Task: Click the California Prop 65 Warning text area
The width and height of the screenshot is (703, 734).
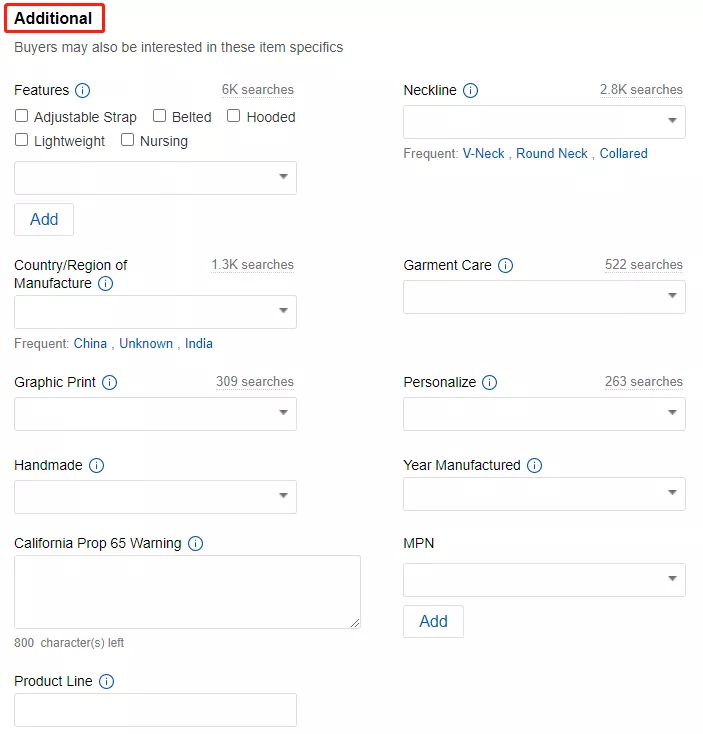Action: (x=187, y=592)
